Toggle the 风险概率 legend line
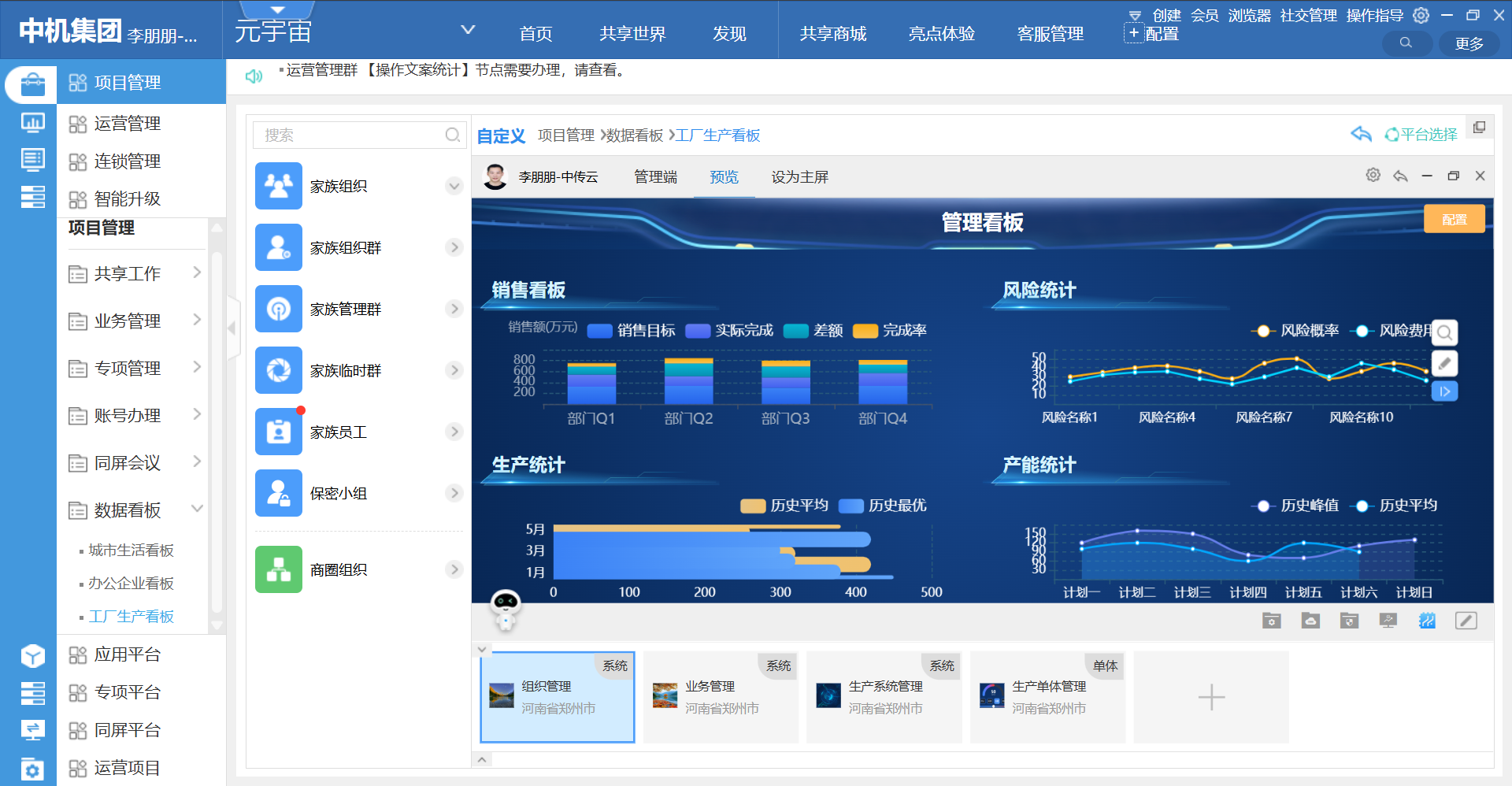The height and width of the screenshot is (786, 1512). tap(1263, 331)
